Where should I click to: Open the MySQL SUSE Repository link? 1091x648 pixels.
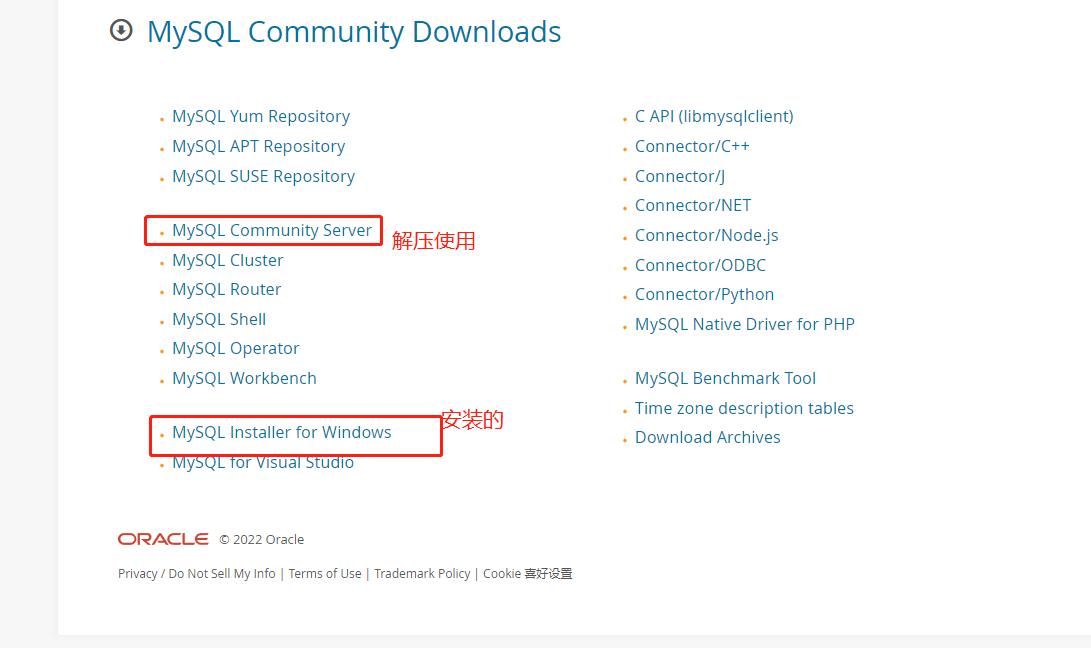(x=264, y=176)
